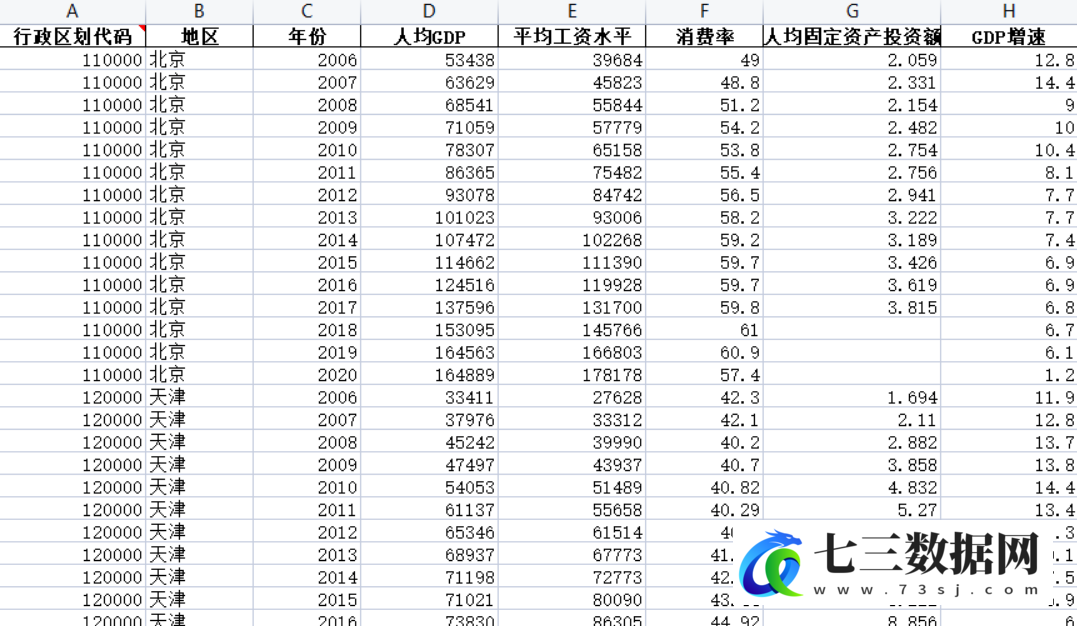
Task: Select the cell containing 71021
Action: pyautogui.click(x=429, y=600)
